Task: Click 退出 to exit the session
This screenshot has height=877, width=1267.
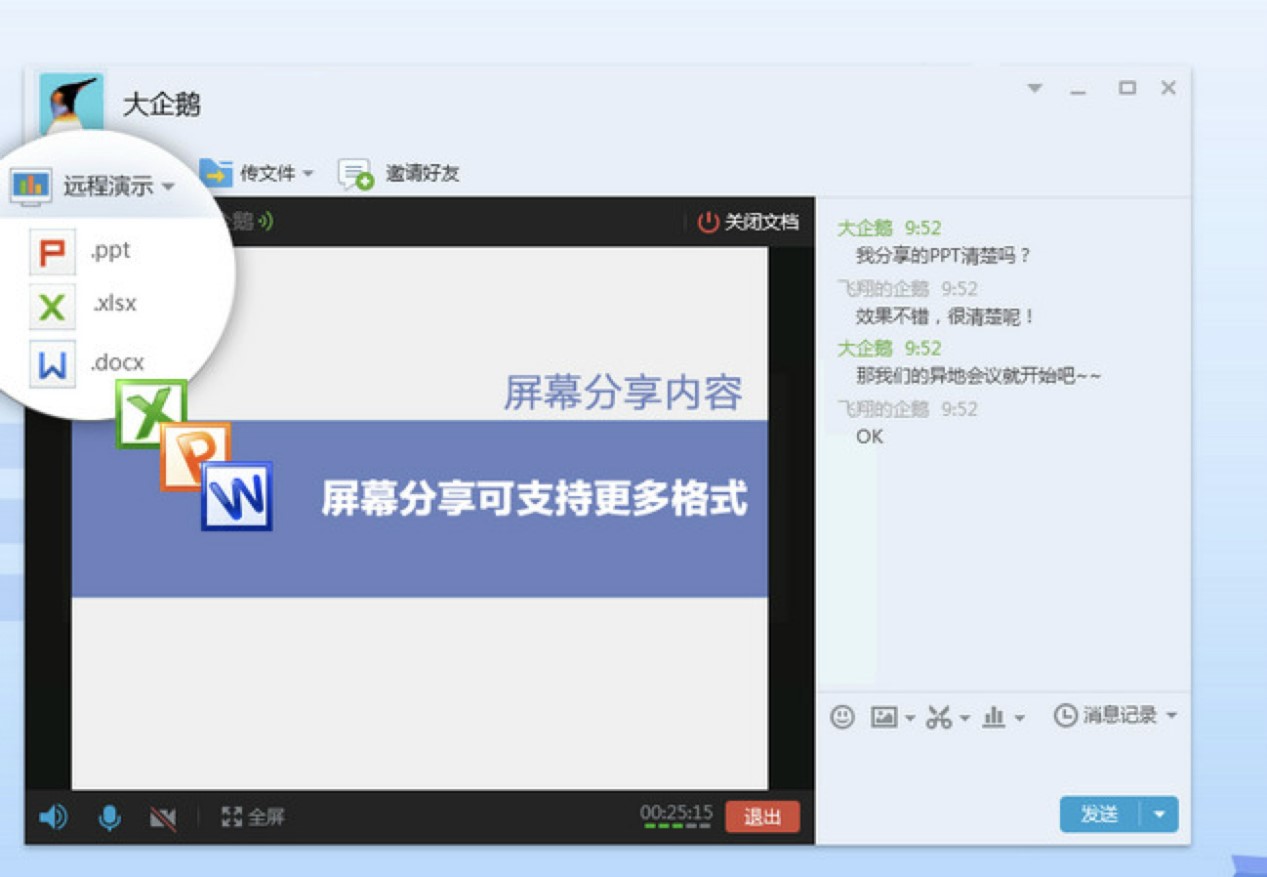Action: [x=761, y=817]
